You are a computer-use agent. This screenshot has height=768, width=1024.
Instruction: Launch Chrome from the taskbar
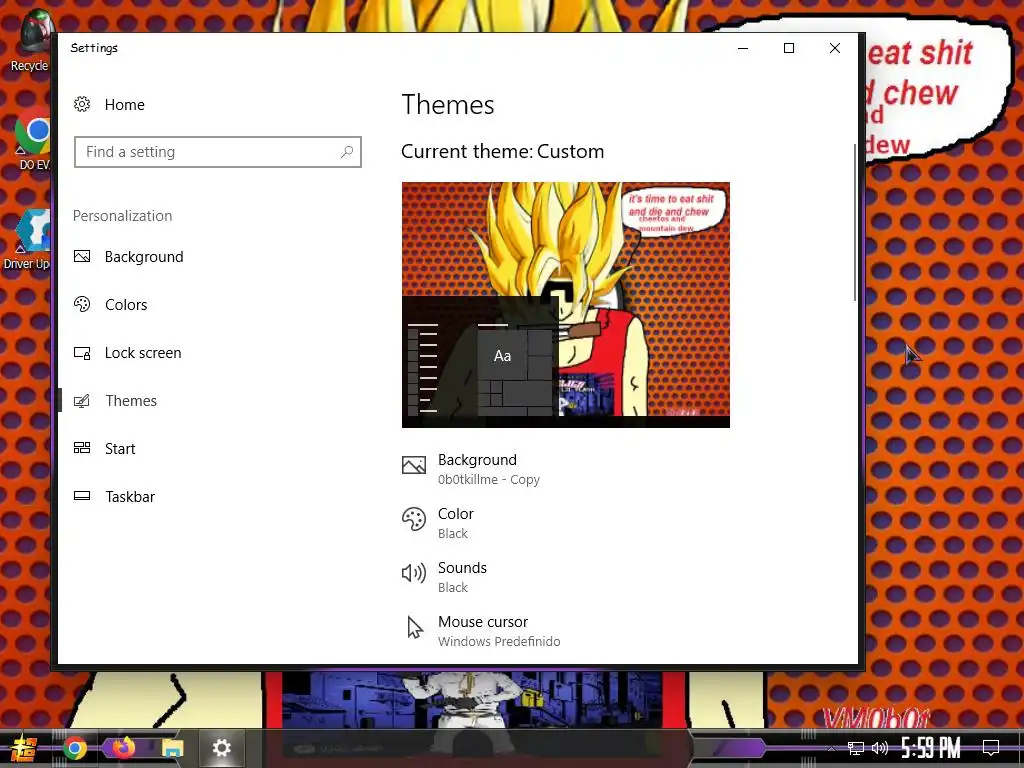tap(75, 748)
